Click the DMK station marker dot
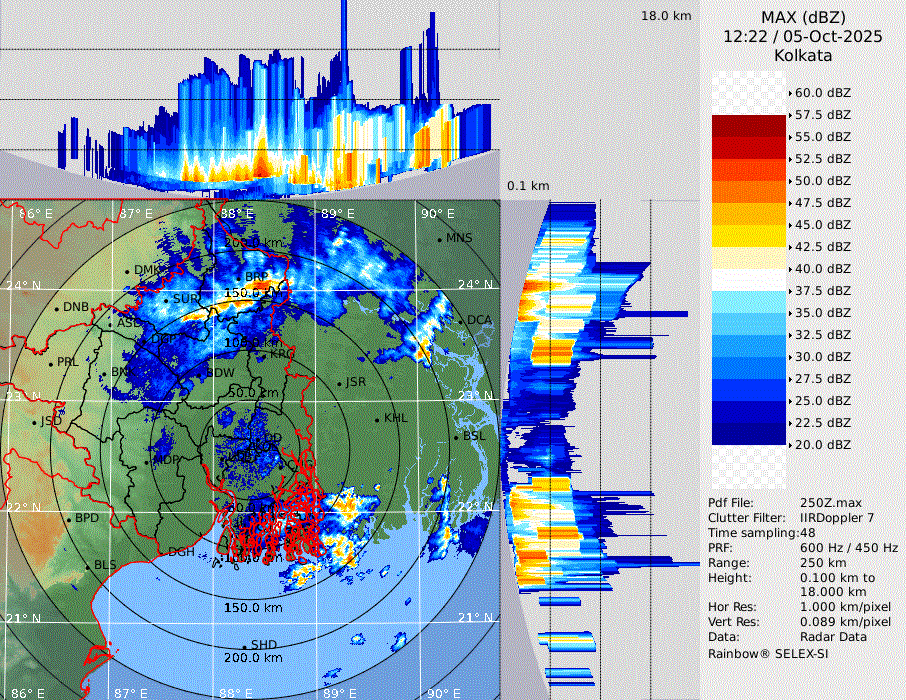The width and height of the screenshot is (906, 700). tap(127, 271)
